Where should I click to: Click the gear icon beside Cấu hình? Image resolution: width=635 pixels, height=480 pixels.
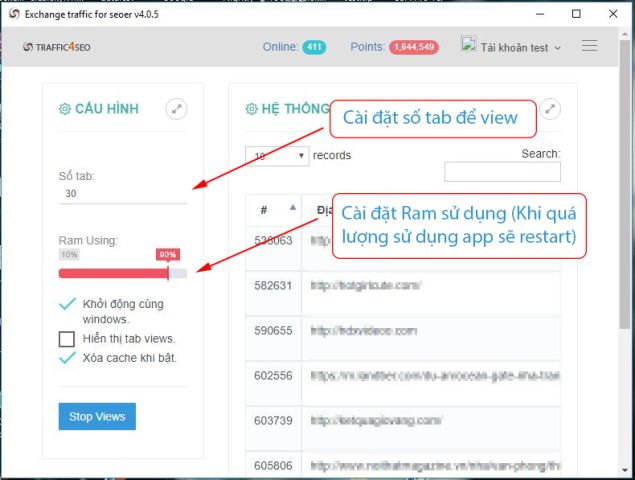coord(65,109)
